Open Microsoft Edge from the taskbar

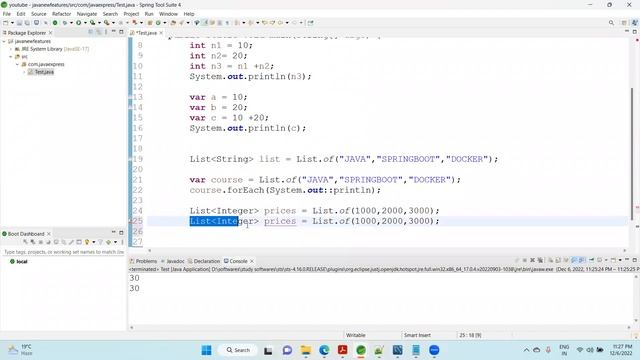(x=324, y=350)
